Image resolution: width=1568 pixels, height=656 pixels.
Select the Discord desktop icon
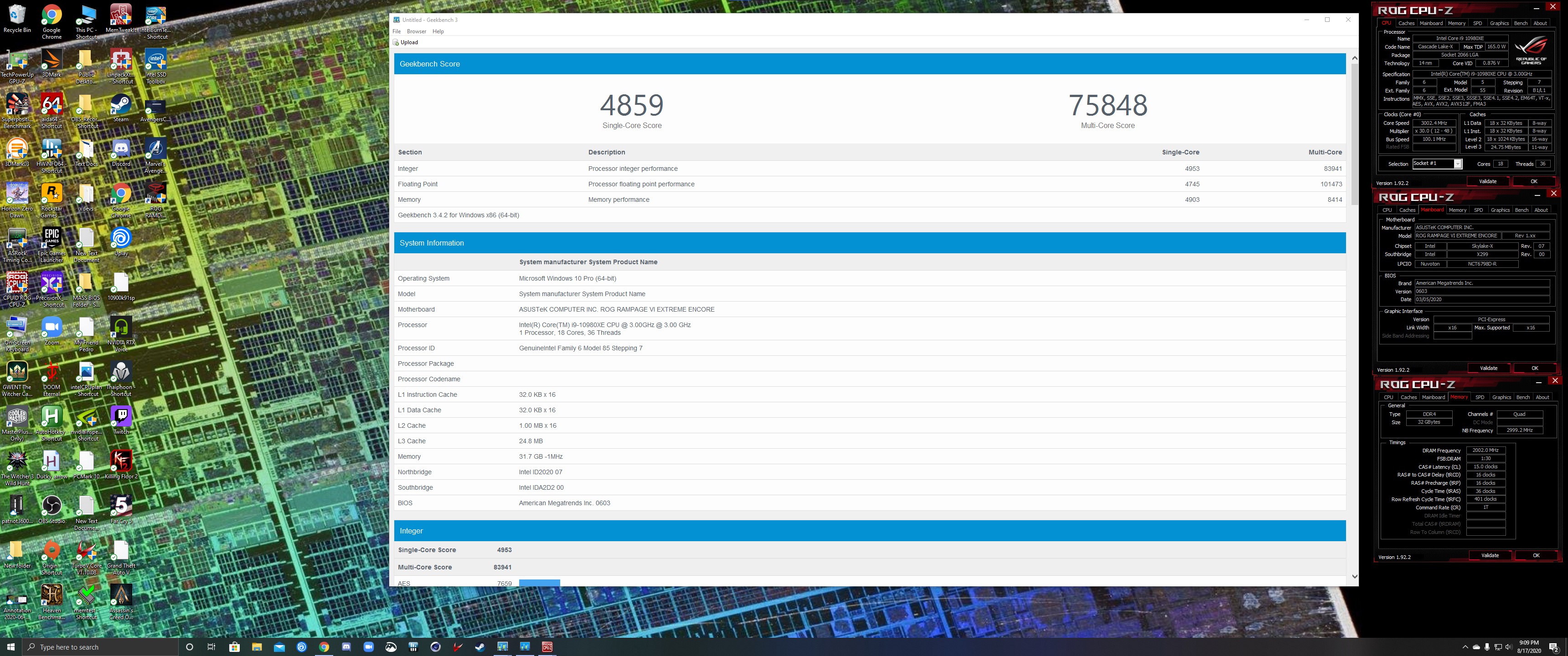[x=120, y=152]
